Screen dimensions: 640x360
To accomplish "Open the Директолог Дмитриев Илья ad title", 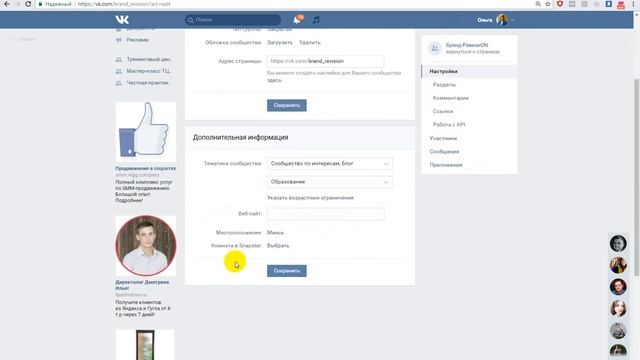I will (x=142, y=285).
